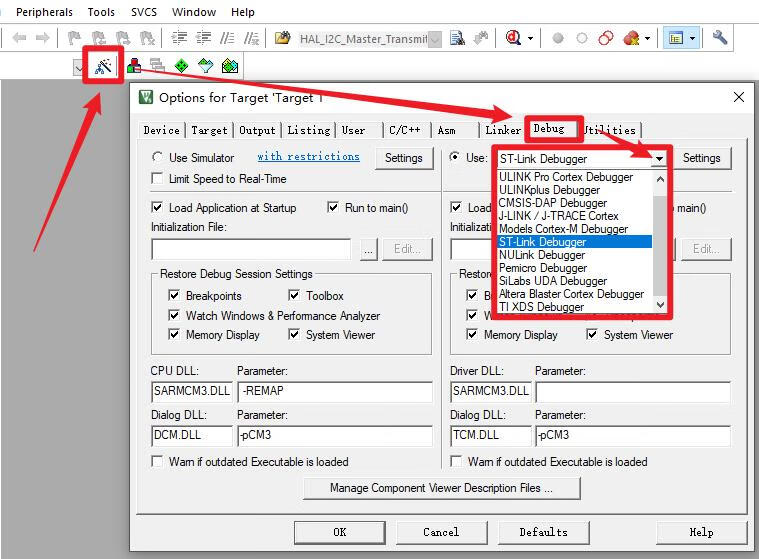Select CMSIS-DAP Debugger from the list
The image size is (759, 559).
point(552,203)
